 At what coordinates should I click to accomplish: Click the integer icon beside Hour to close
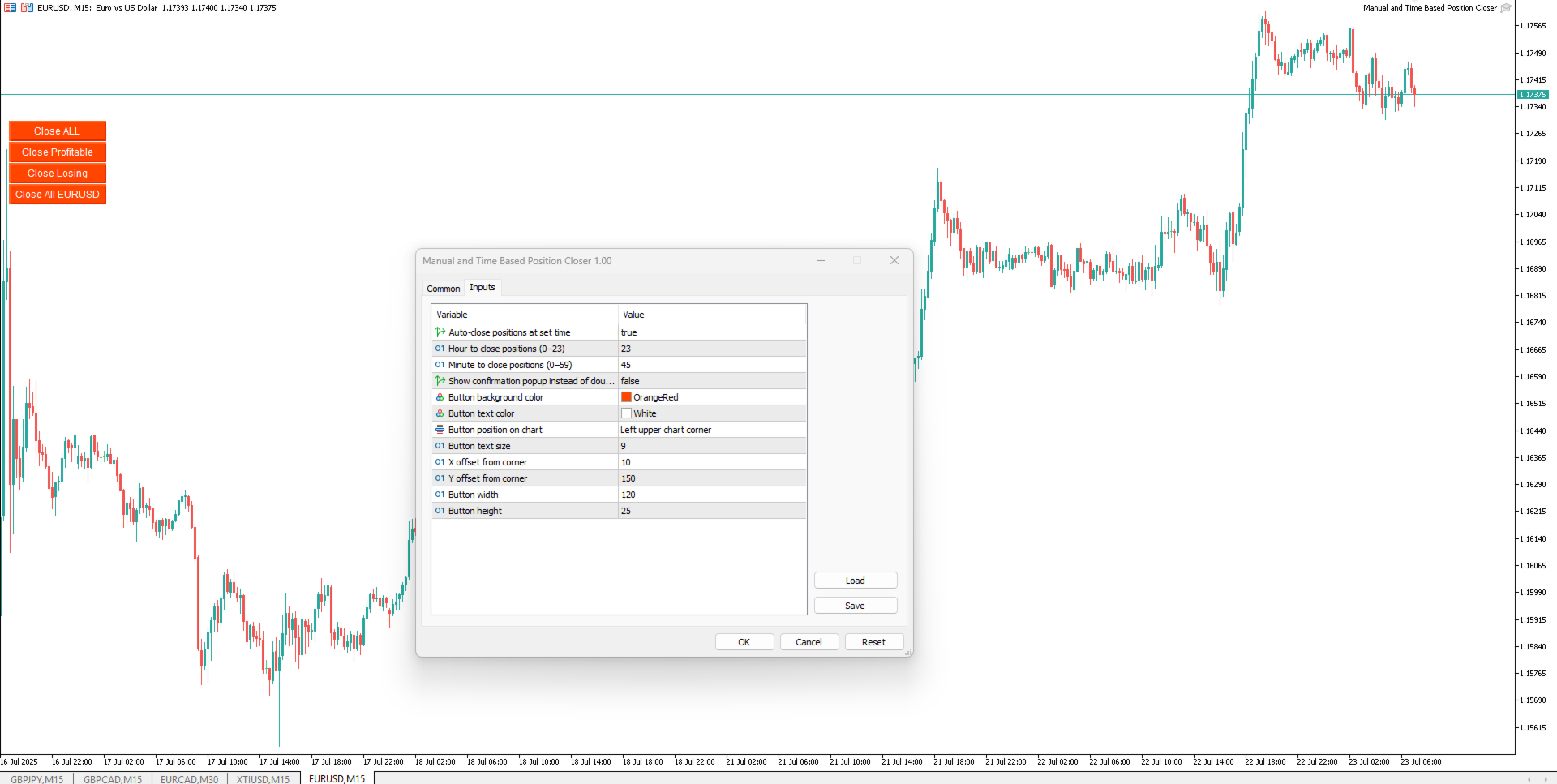[x=440, y=349]
